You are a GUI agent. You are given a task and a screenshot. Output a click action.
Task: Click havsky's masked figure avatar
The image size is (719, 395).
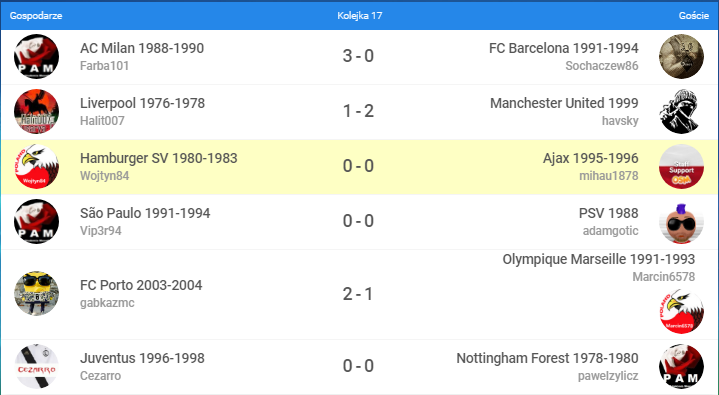point(681,111)
